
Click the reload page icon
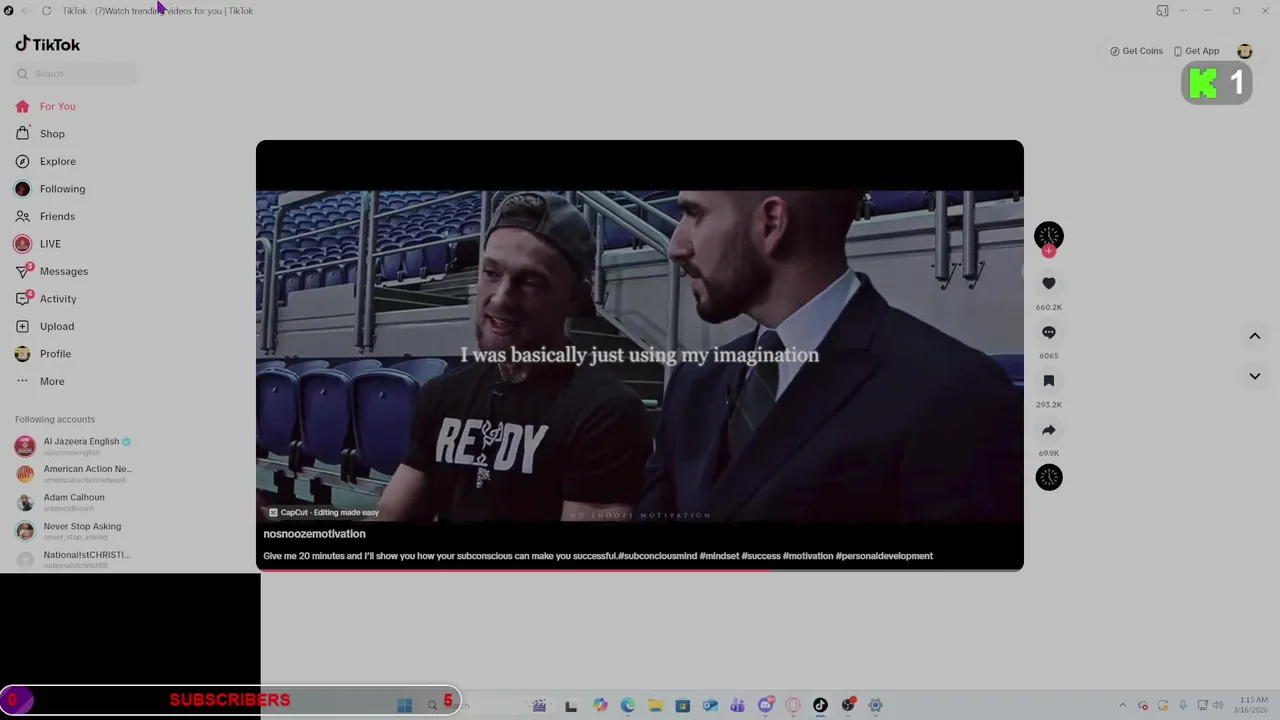46,11
